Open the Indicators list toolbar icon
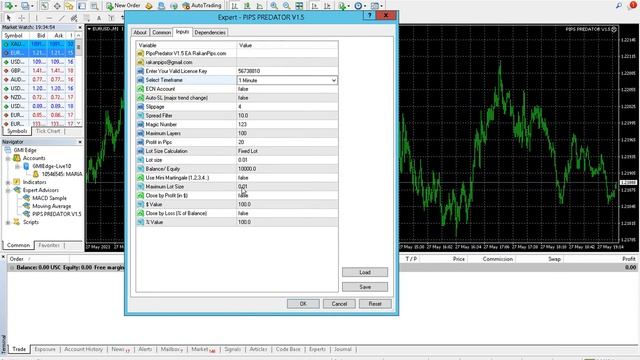Viewport: 640px width, 360px height. coord(342,6)
